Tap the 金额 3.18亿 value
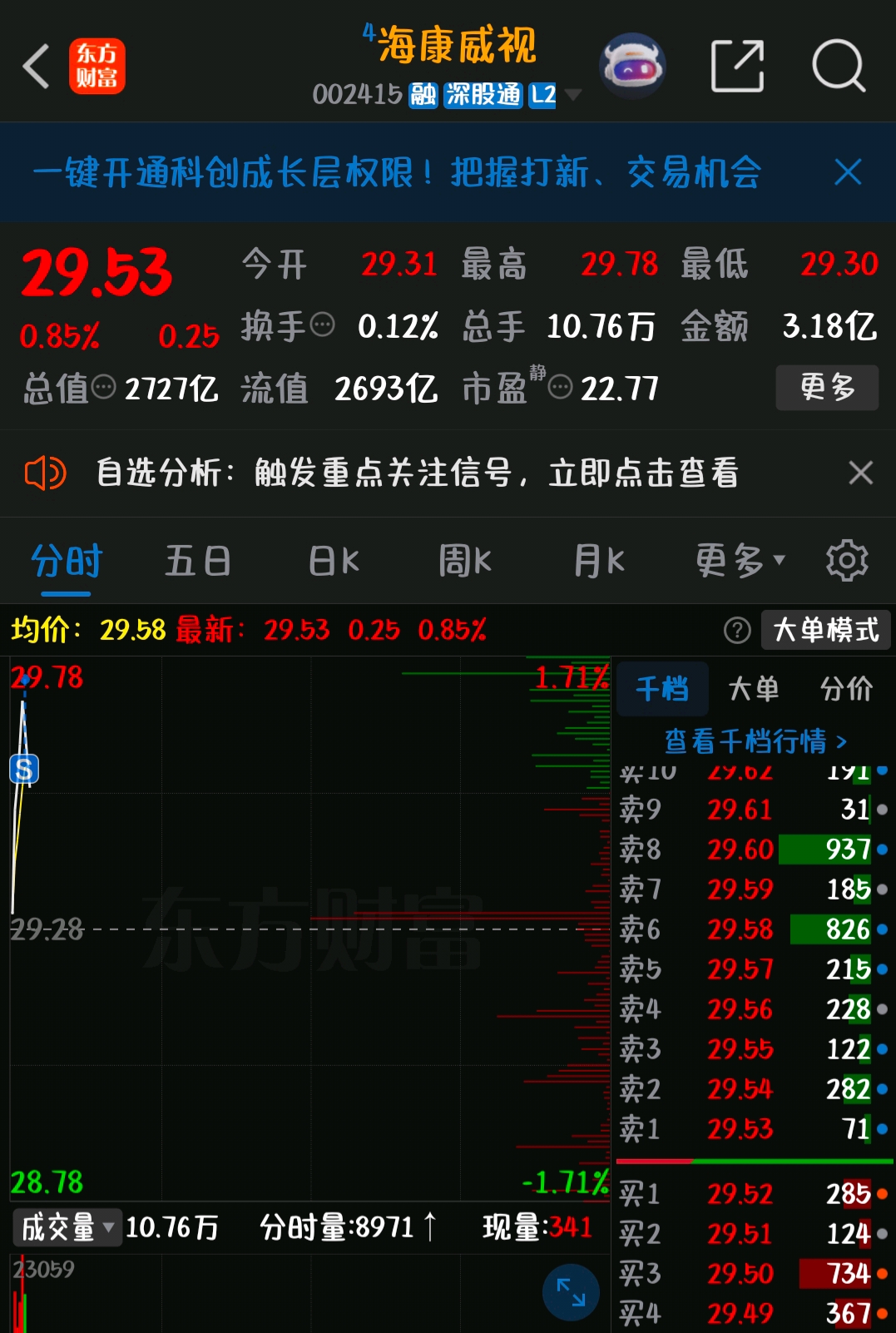 [829, 326]
